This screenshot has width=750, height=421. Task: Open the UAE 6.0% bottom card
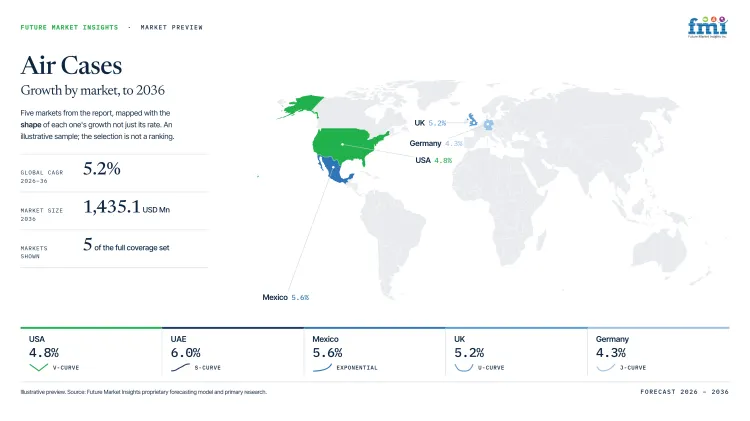(x=233, y=353)
